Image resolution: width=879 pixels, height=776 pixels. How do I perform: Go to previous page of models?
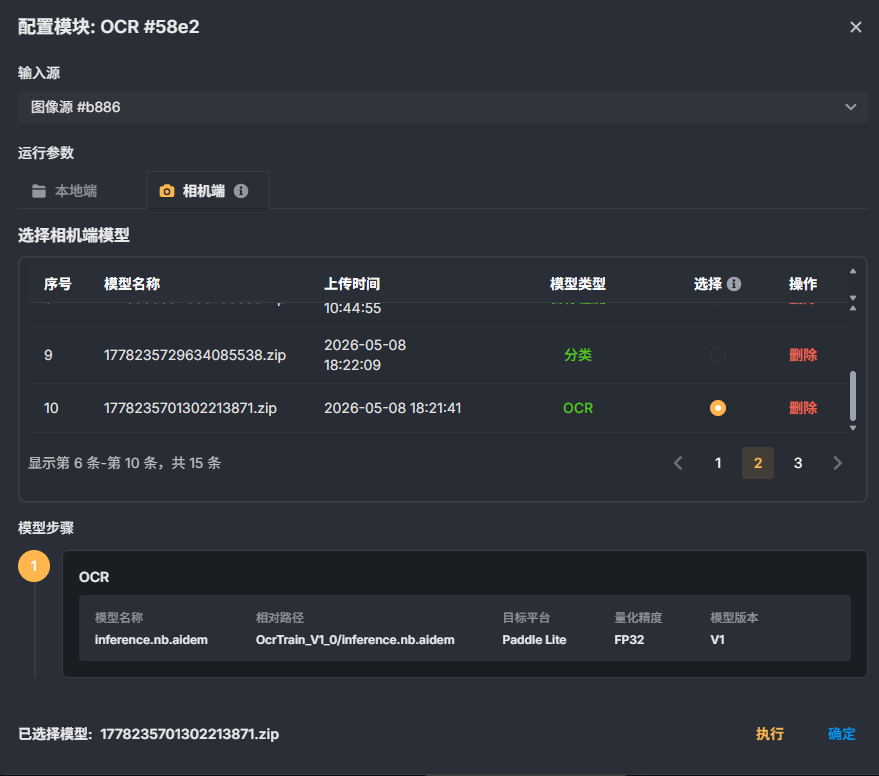(x=678, y=463)
